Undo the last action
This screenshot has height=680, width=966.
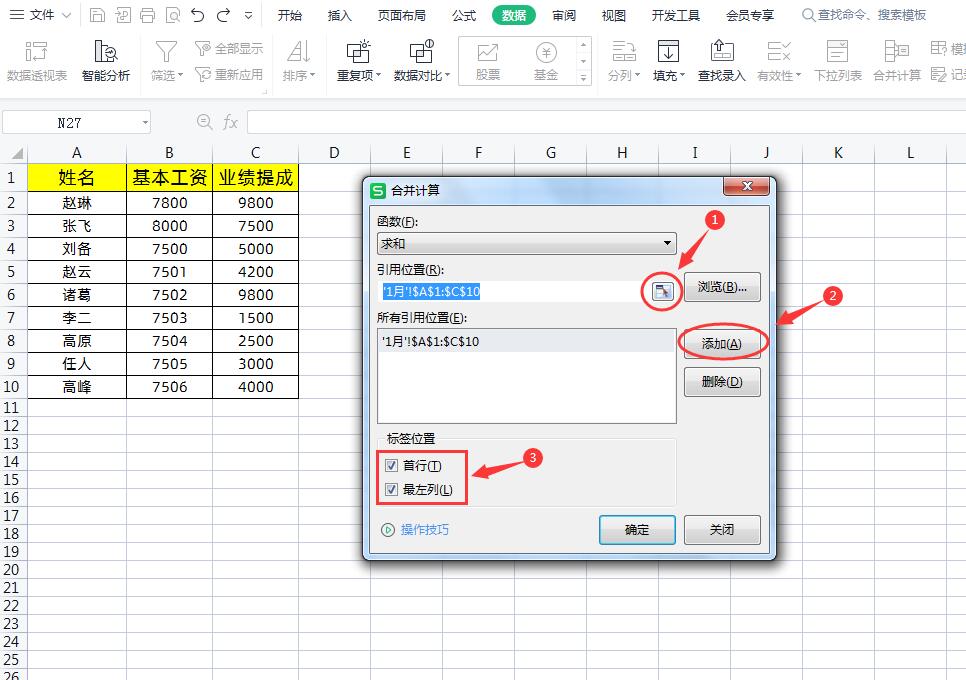[198, 15]
